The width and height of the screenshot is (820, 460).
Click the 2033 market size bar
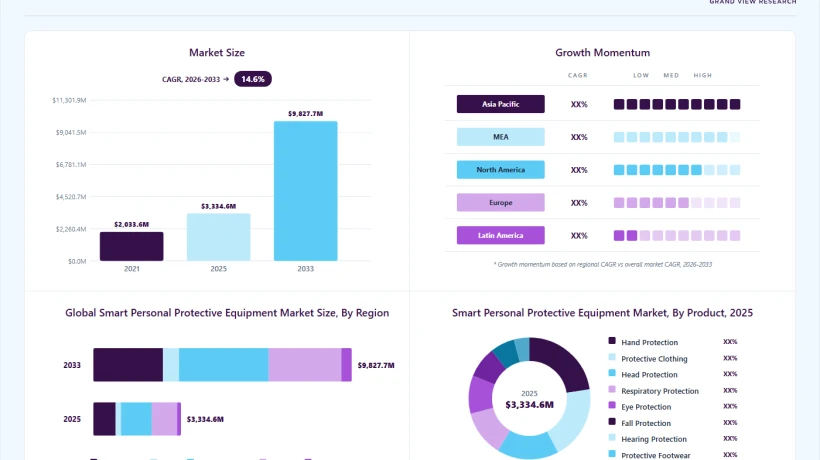pos(305,191)
